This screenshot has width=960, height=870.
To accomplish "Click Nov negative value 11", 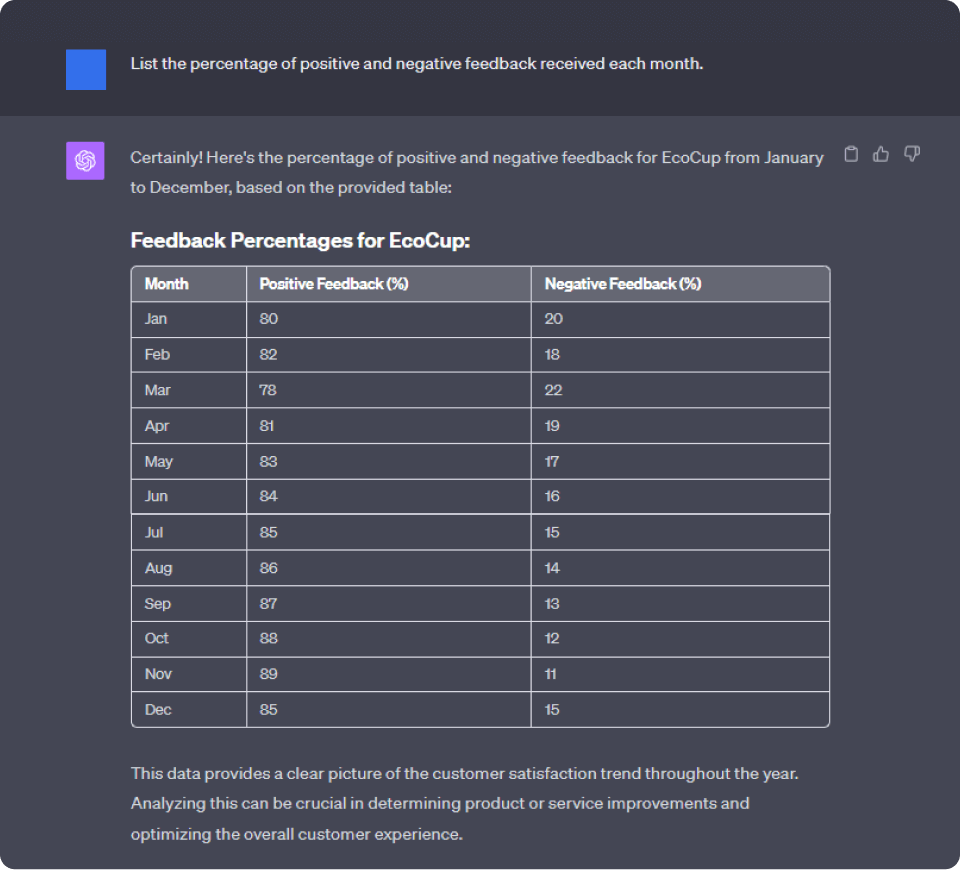I will (x=551, y=674).
